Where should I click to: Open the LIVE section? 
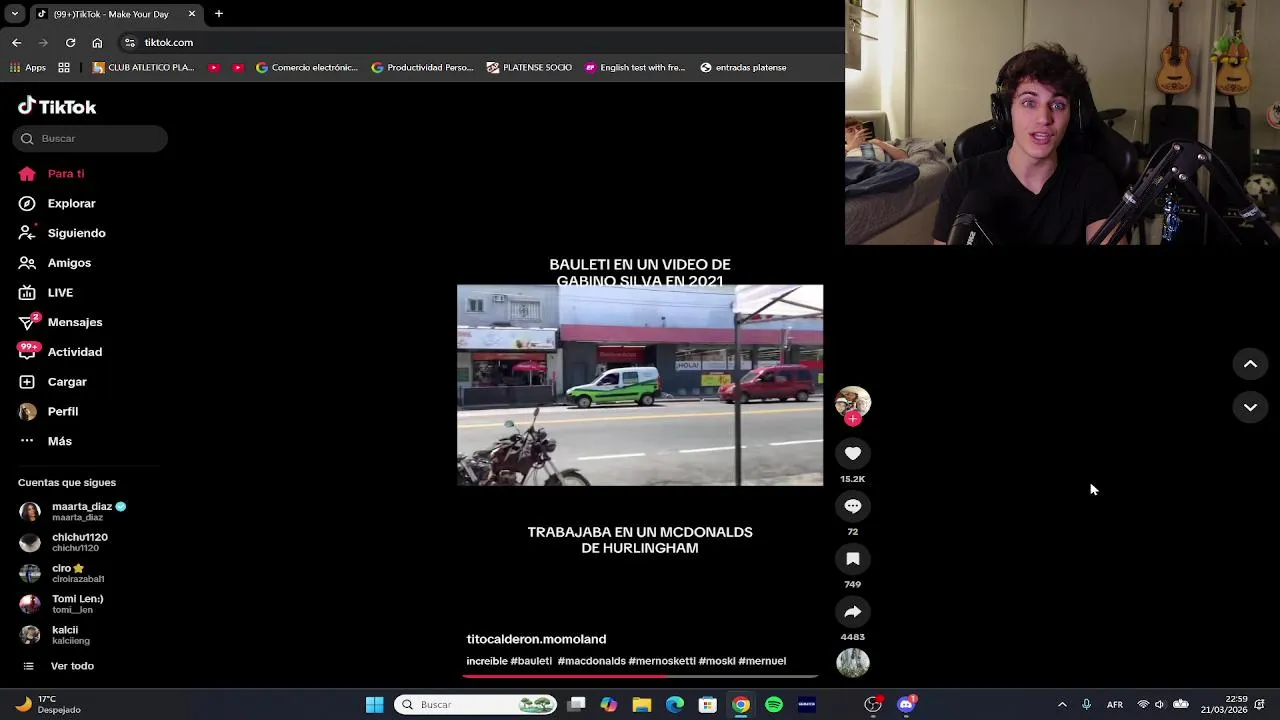point(47,293)
